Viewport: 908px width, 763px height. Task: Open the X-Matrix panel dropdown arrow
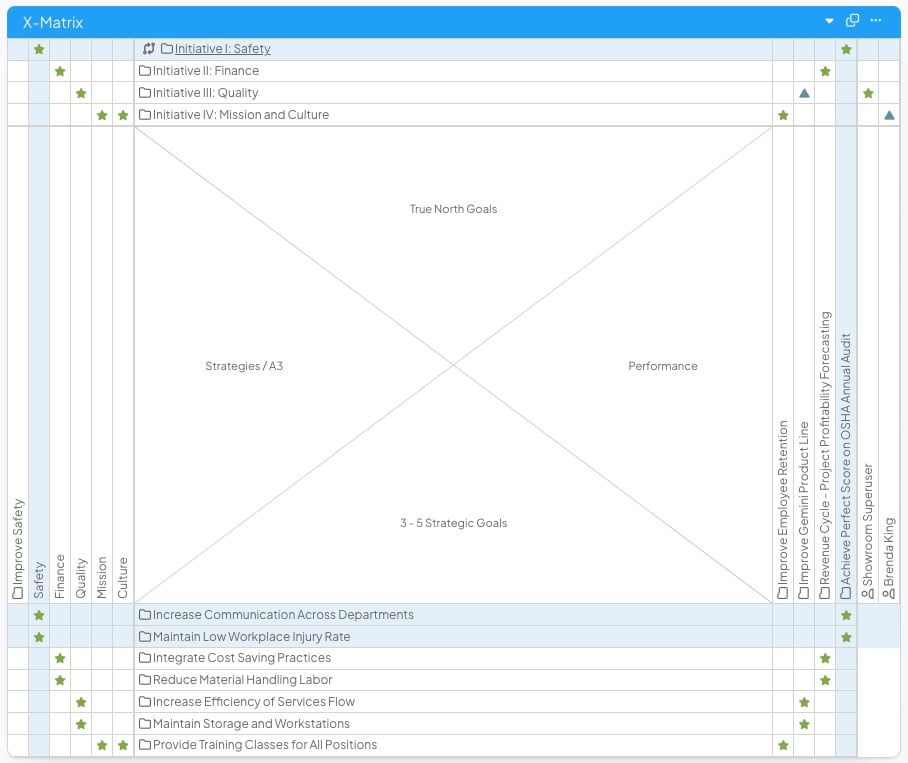click(829, 21)
